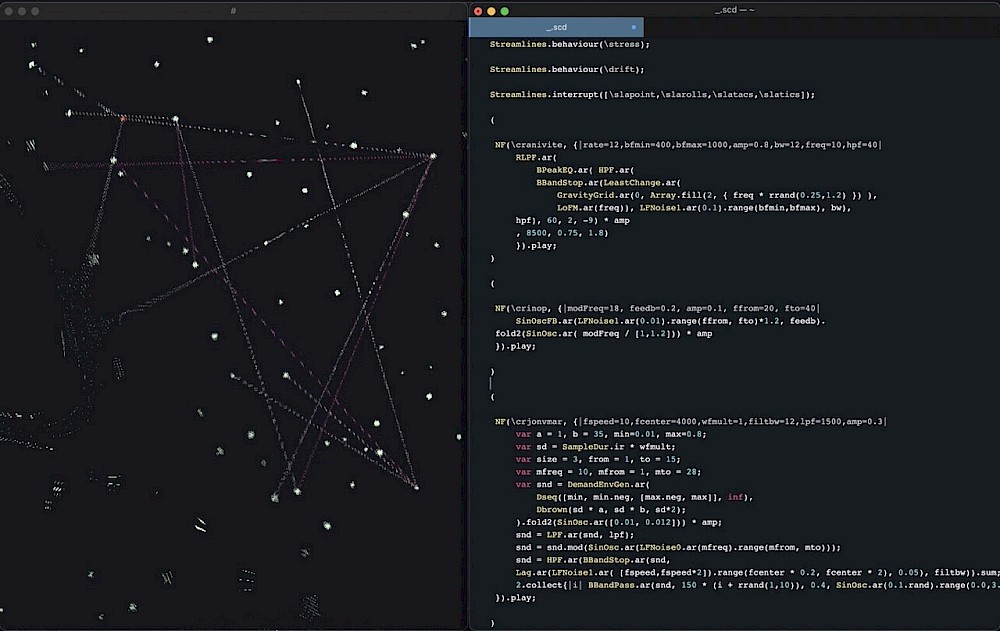Click the third gray window button of the visualization window
The image size is (1000, 631).
click(x=35, y=10)
